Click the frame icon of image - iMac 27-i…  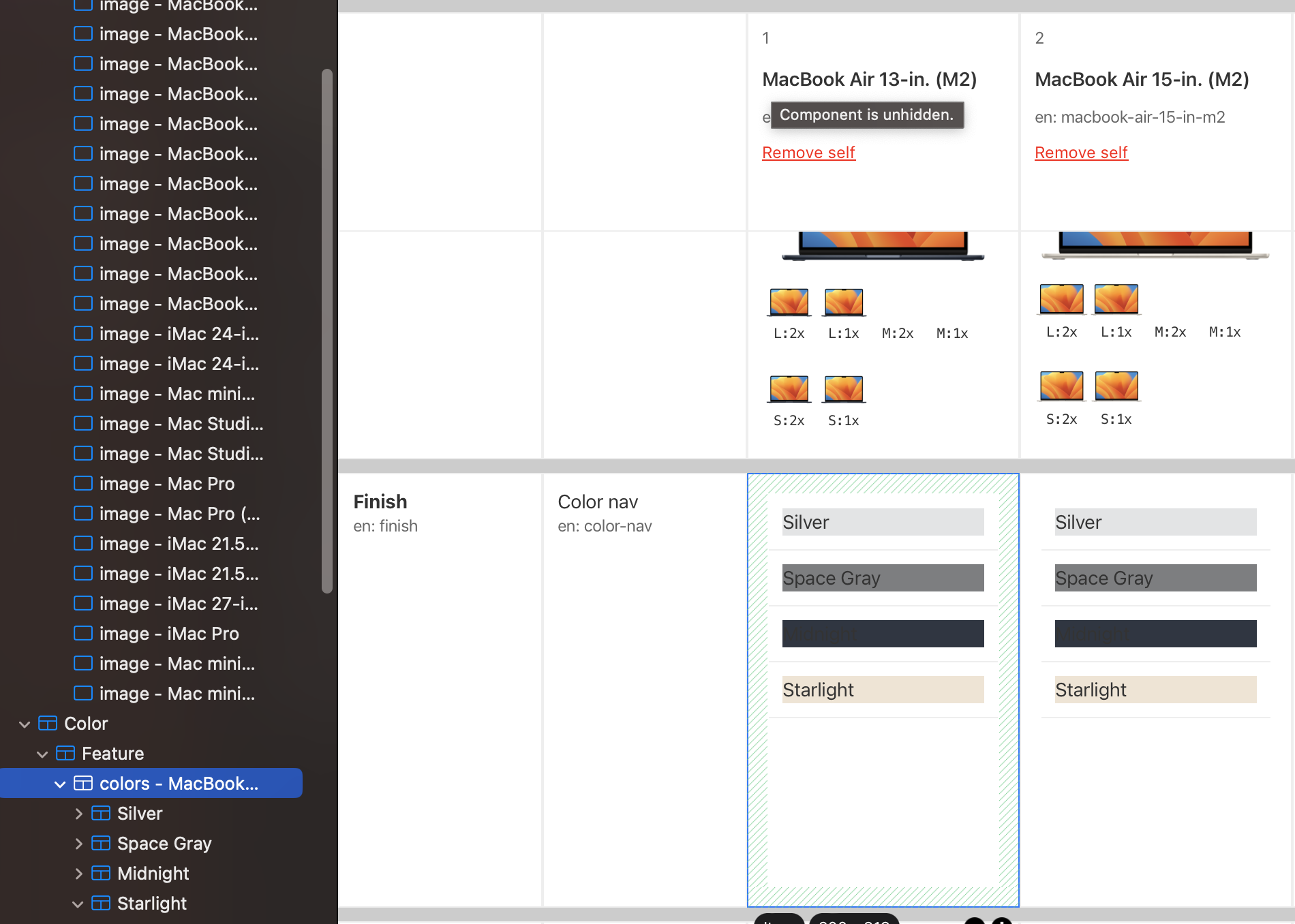click(x=83, y=603)
